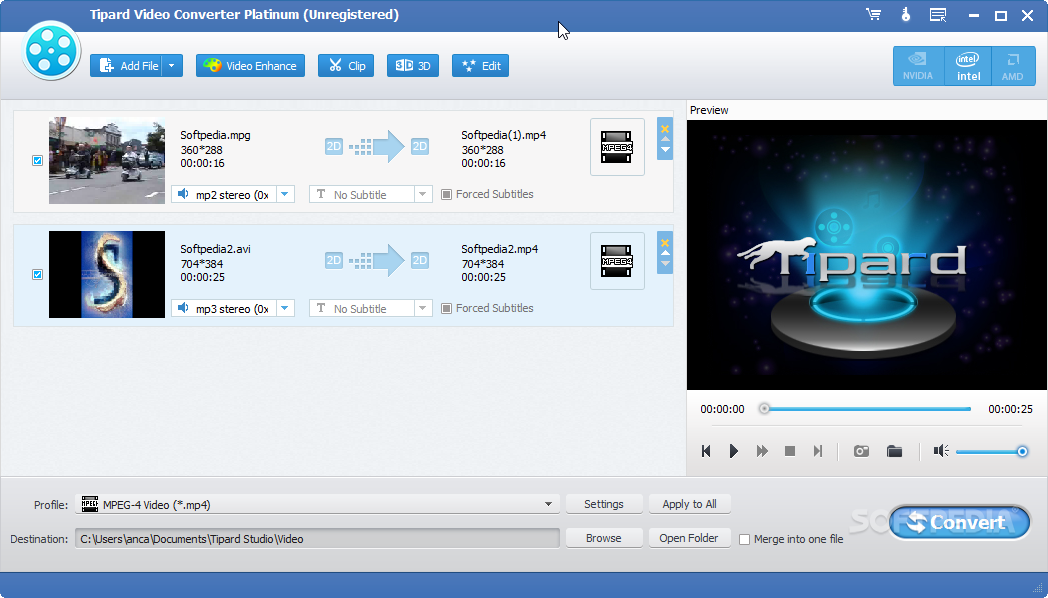This screenshot has height=598, width=1048.
Task: Select AMD acceleration option
Action: click(x=1013, y=66)
